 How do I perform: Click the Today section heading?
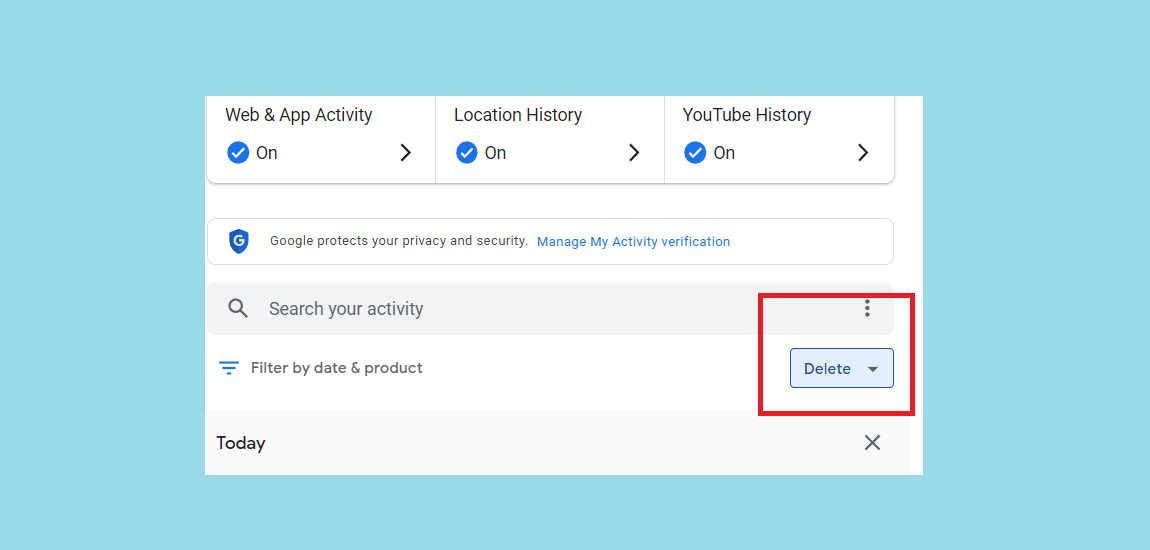click(241, 443)
